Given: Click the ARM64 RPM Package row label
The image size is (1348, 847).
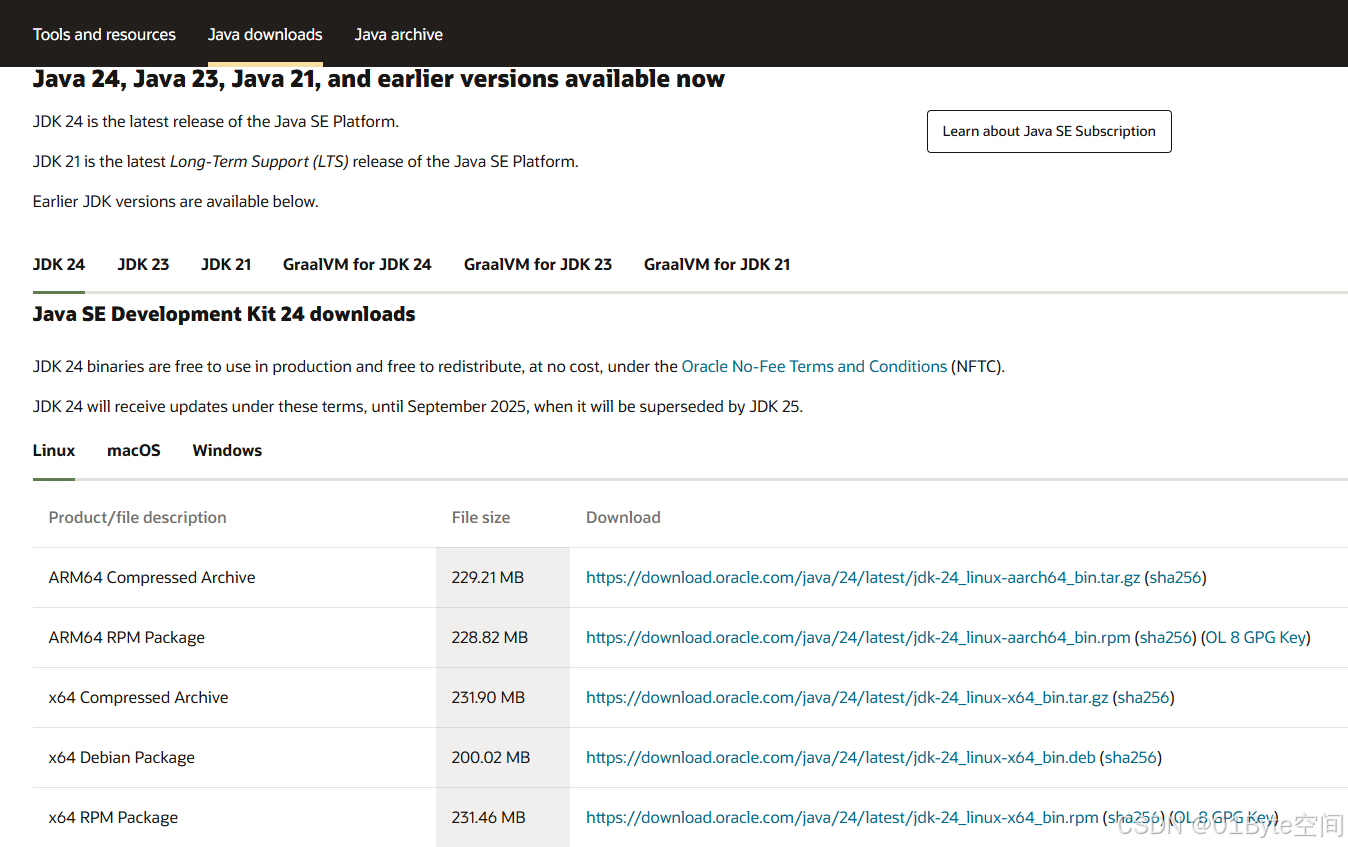Looking at the screenshot, I should (x=127, y=637).
